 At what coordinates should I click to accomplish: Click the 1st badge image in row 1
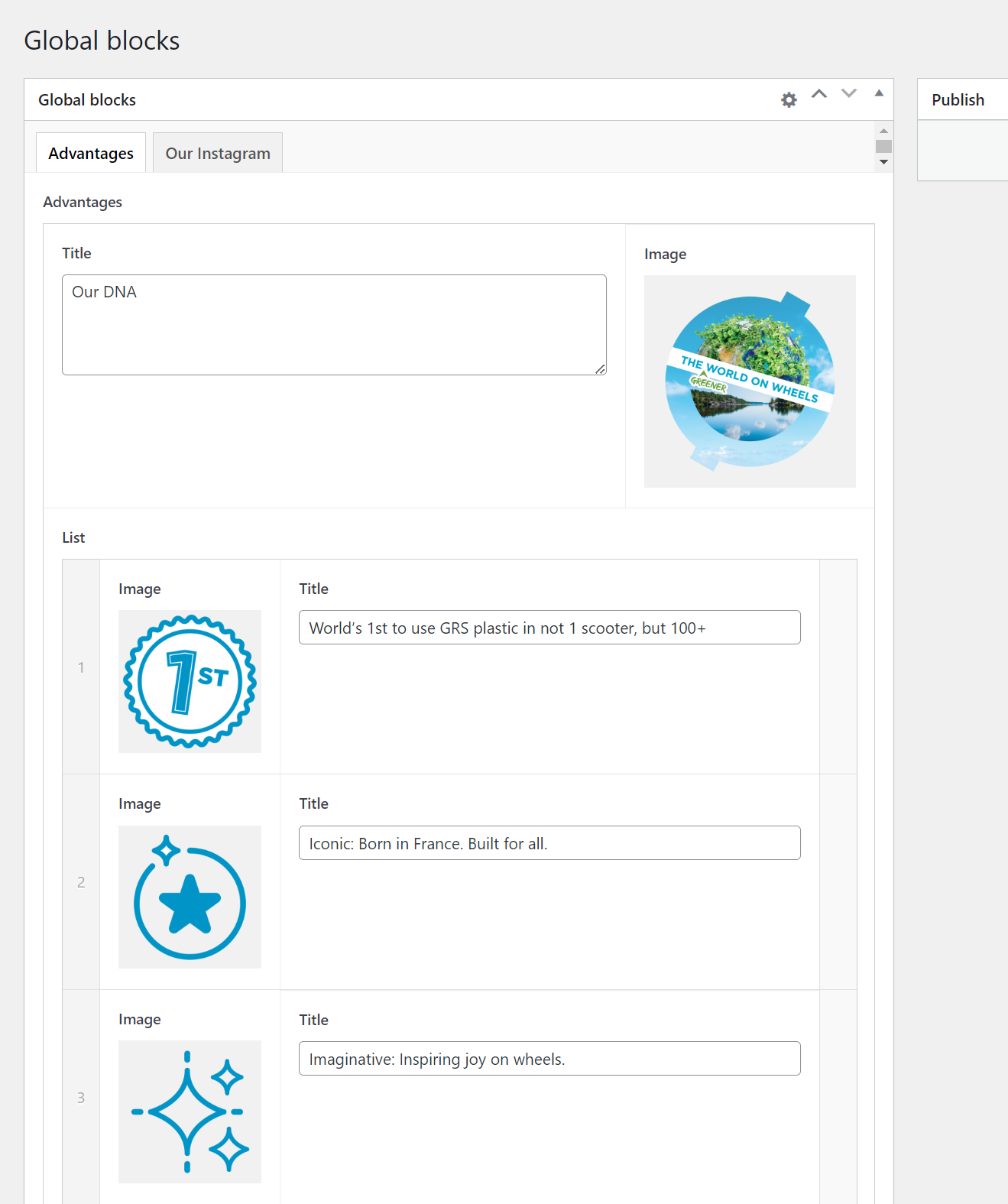190,681
